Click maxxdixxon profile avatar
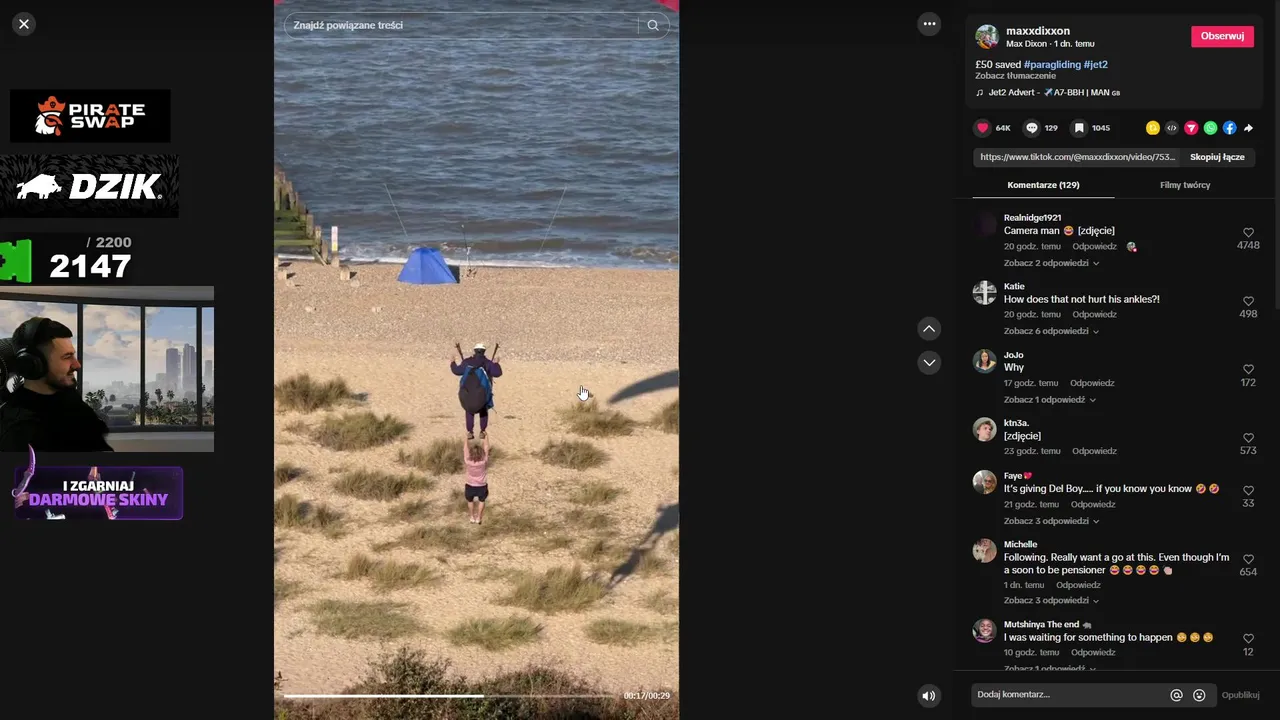This screenshot has width=1280, height=720. 987,37
